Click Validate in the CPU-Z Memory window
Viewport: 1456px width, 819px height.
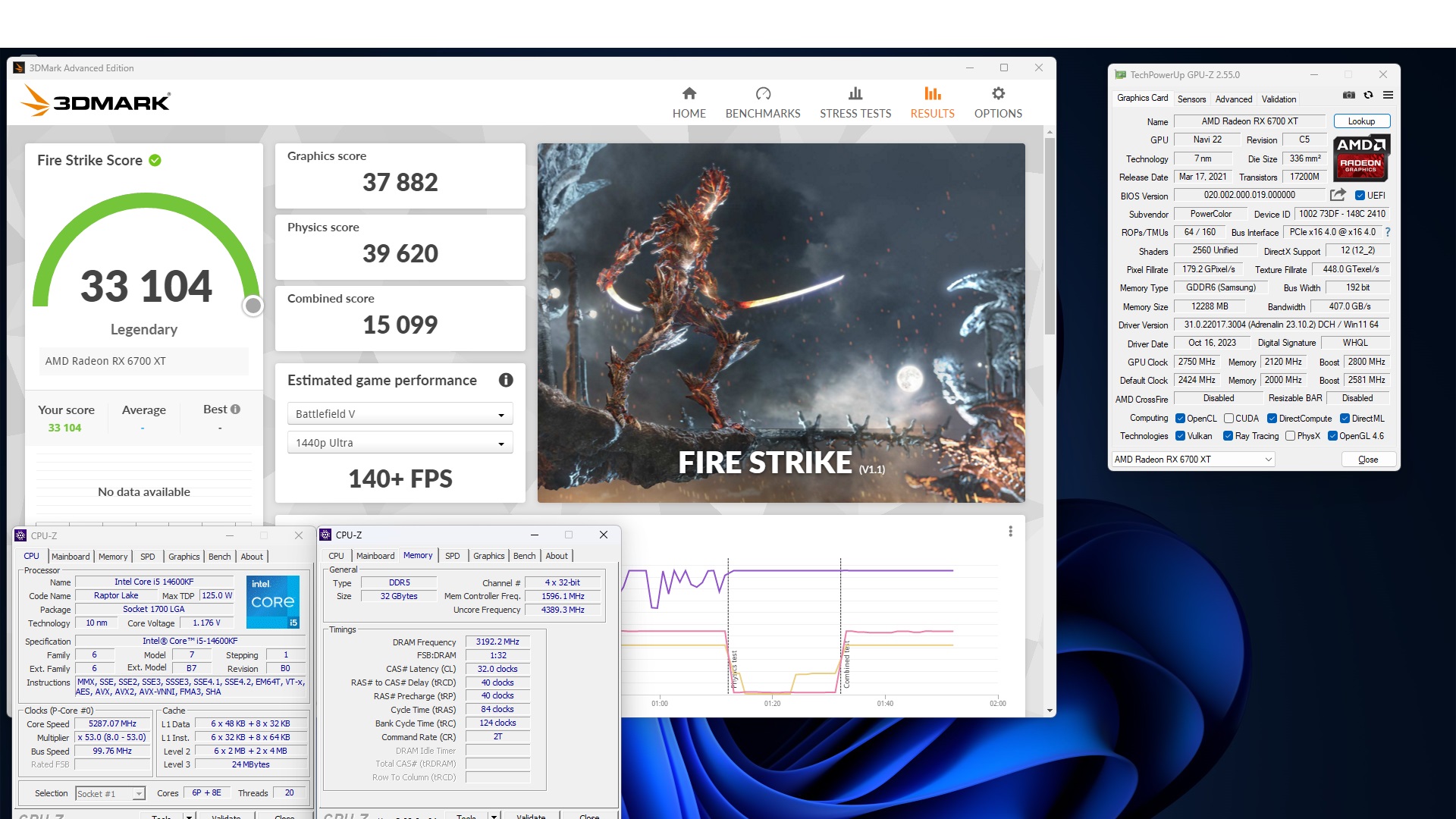click(531, 816)
